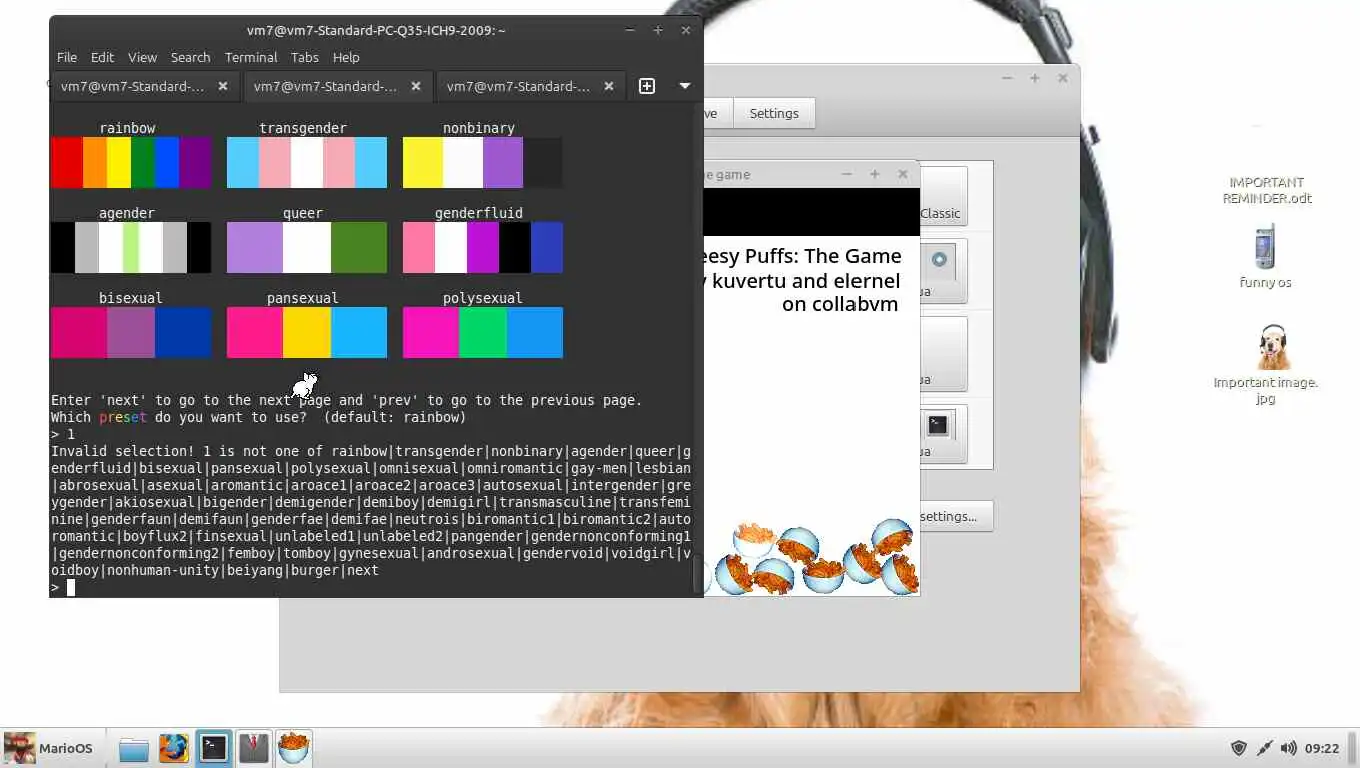Click the Settings tab in the background window
1360x768 pixels.
coord(774,113)
